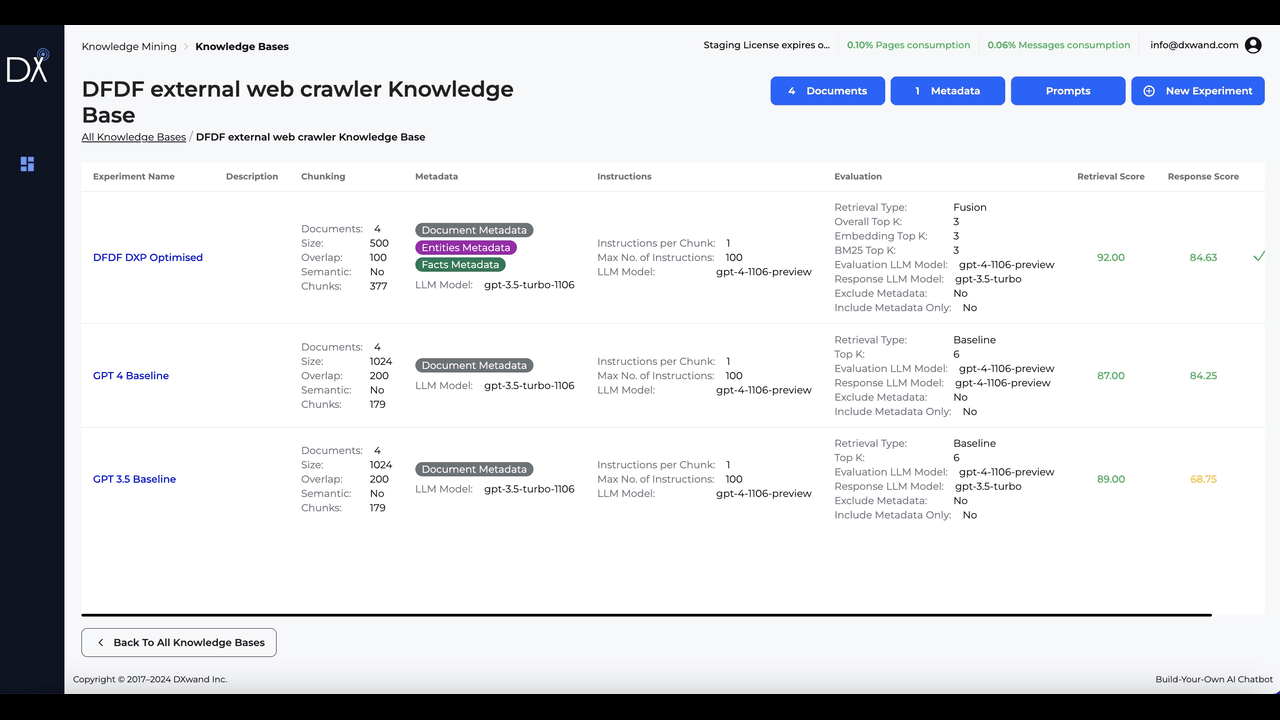This screenshot has width=1280, height=720.
Task: Open the GPT 3.5 Baseline experiment
Action: click(134, 479)
